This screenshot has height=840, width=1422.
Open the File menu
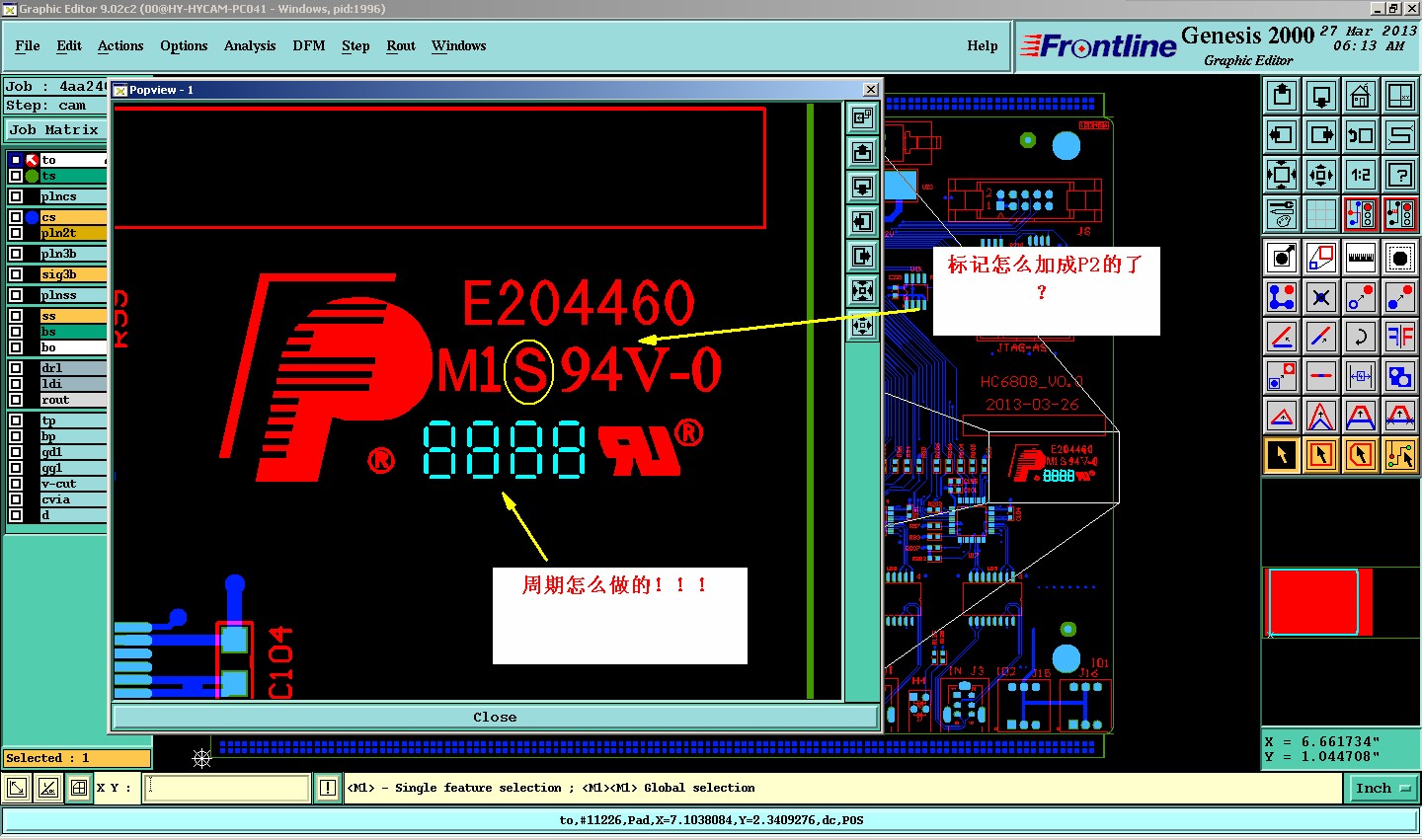28,45
